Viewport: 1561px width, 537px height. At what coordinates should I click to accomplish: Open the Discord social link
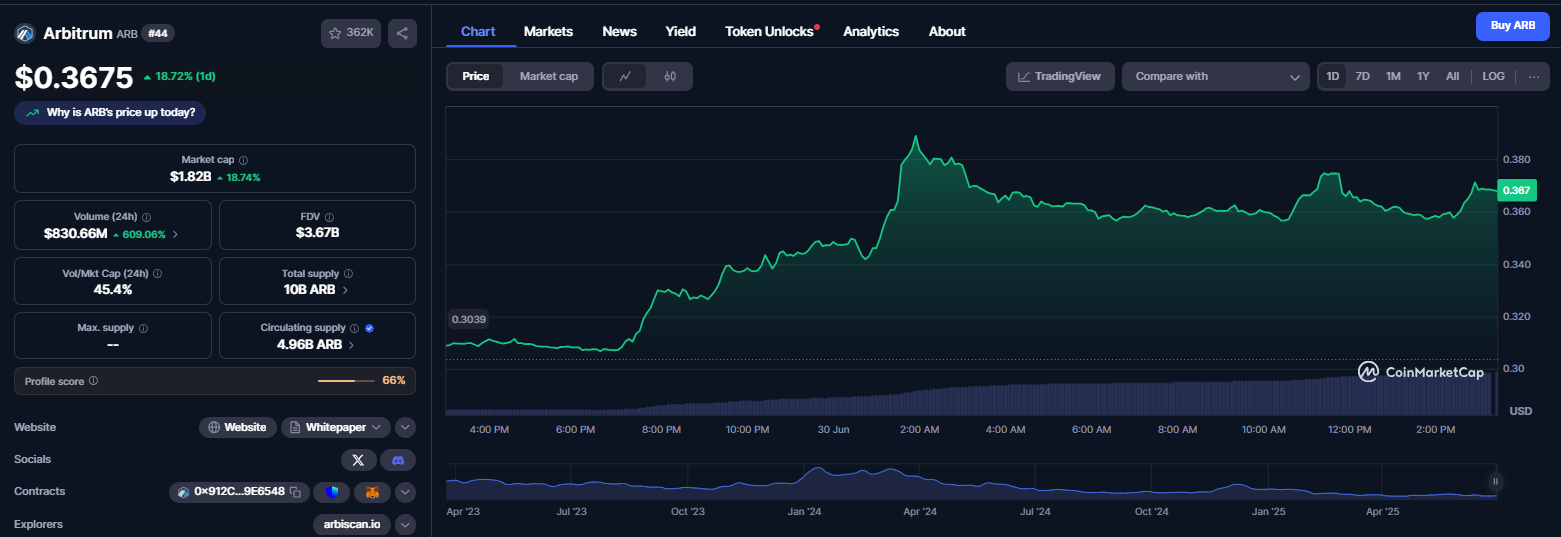[x=398, y=460]
